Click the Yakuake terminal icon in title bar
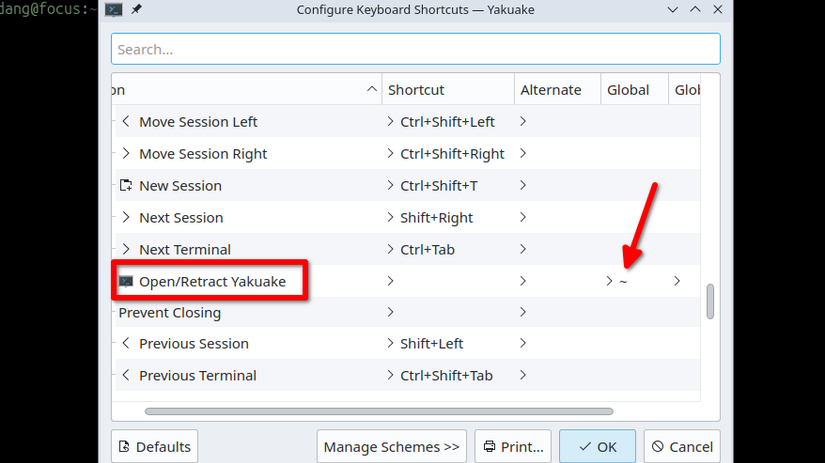825x463 pixels. coord(115,10)
